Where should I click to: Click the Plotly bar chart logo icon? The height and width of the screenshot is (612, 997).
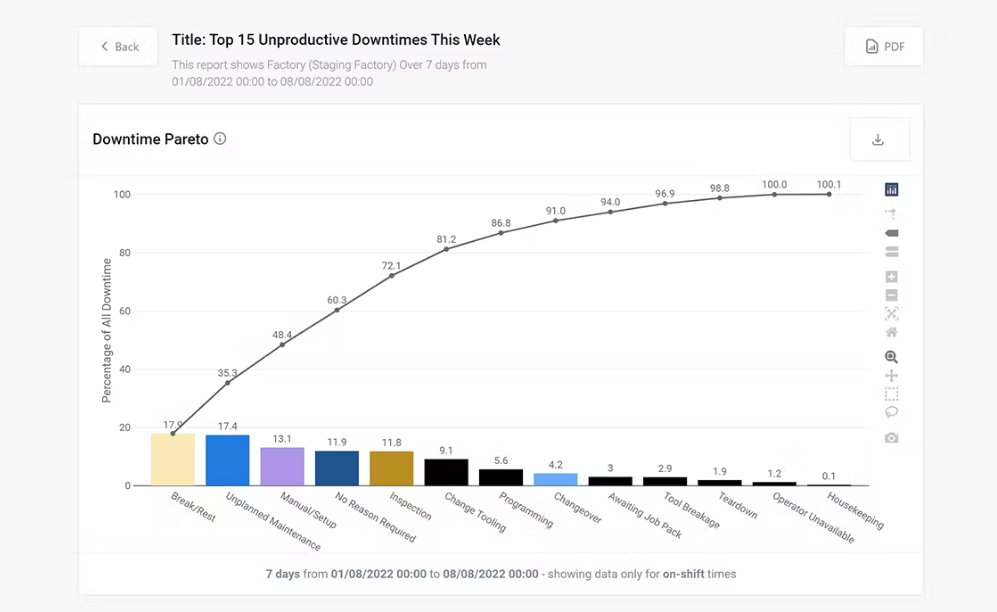coord(891,190)
